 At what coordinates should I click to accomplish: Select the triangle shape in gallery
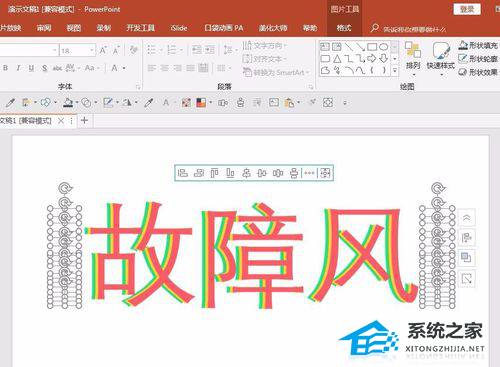pos(337,59)
